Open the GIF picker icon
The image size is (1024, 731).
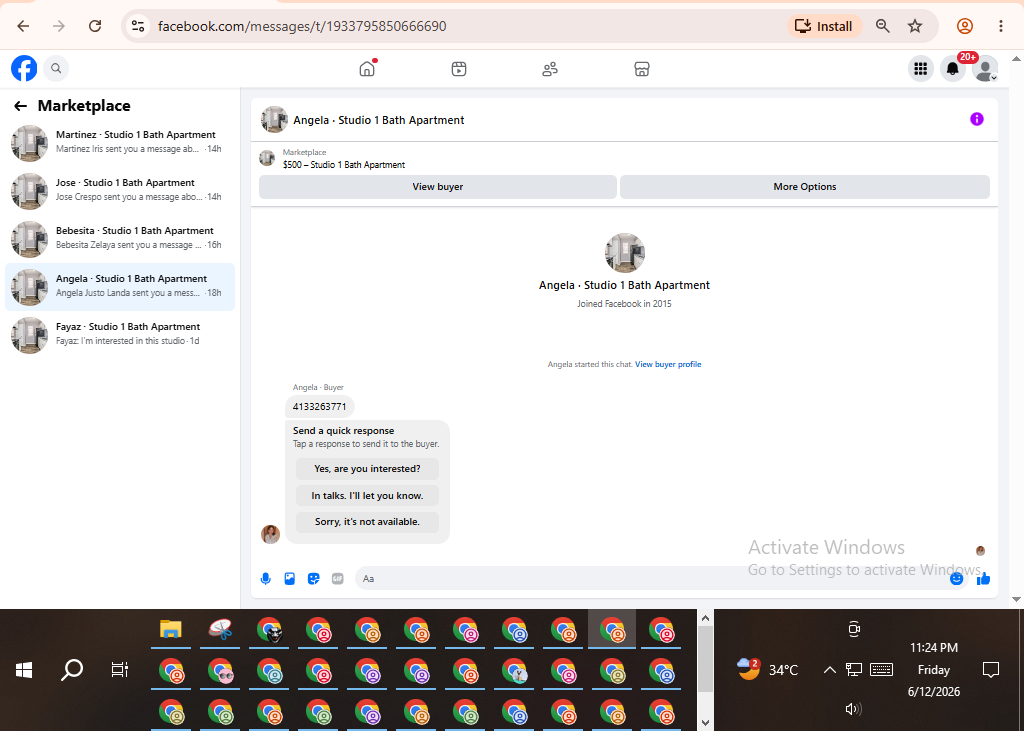tap(338, 579)
